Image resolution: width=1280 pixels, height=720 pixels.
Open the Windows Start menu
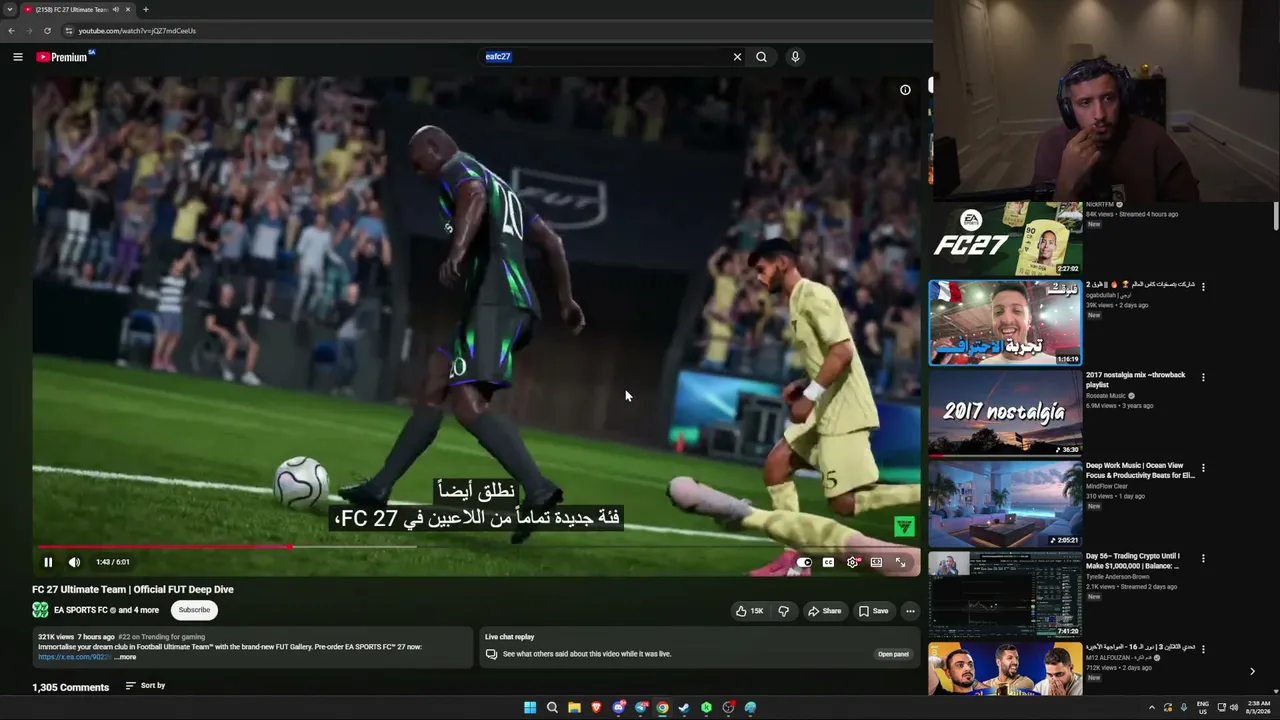530,708
